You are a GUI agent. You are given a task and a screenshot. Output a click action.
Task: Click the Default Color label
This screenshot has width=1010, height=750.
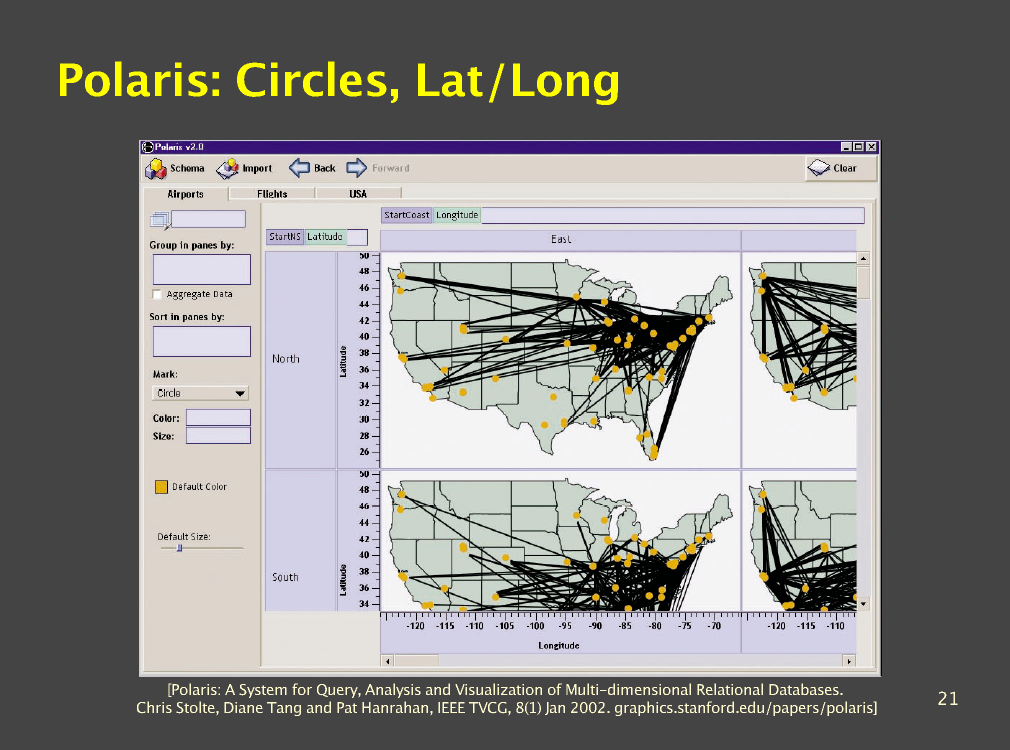pyautogui.click(x=199, y=487)
